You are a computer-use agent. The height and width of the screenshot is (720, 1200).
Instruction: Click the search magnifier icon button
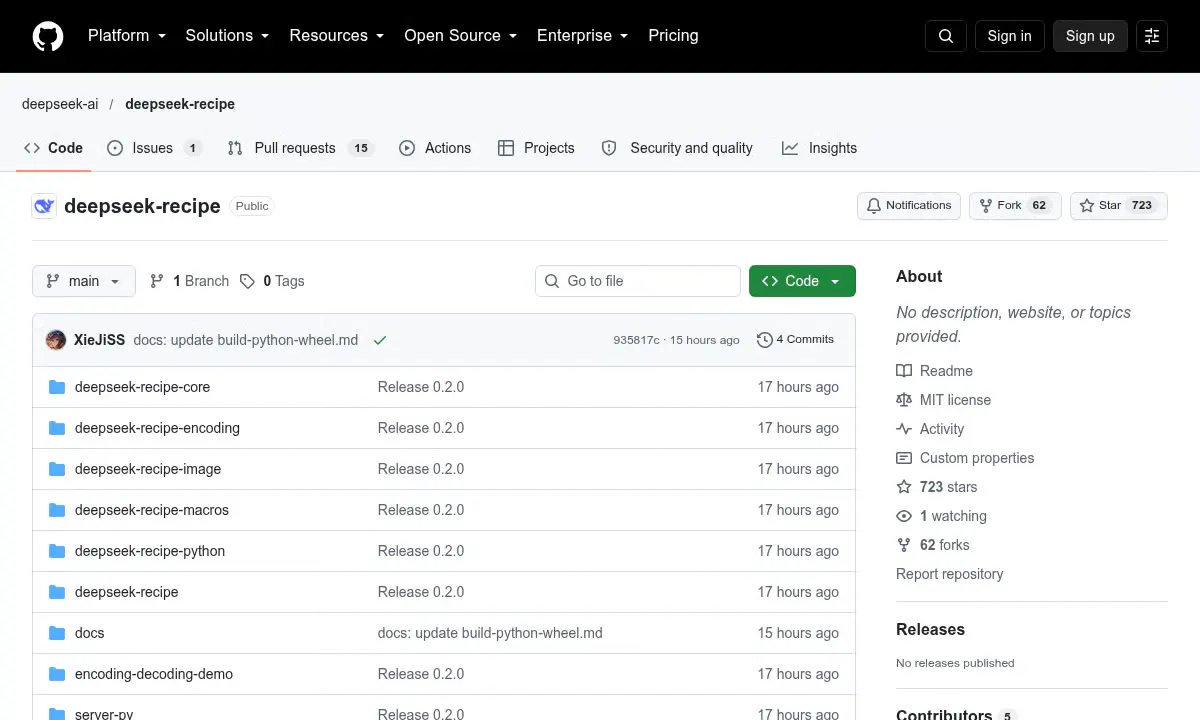click(946, 36)
